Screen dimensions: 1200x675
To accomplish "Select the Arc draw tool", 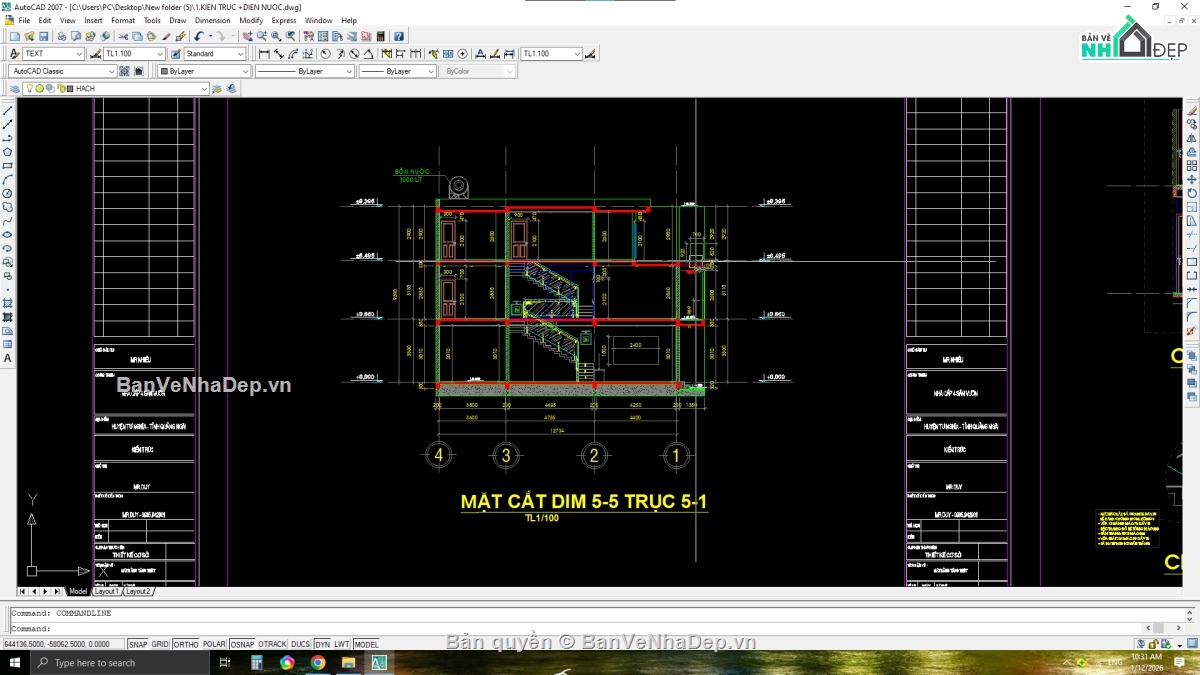I will pyautogui.click(x=8, y=179).
